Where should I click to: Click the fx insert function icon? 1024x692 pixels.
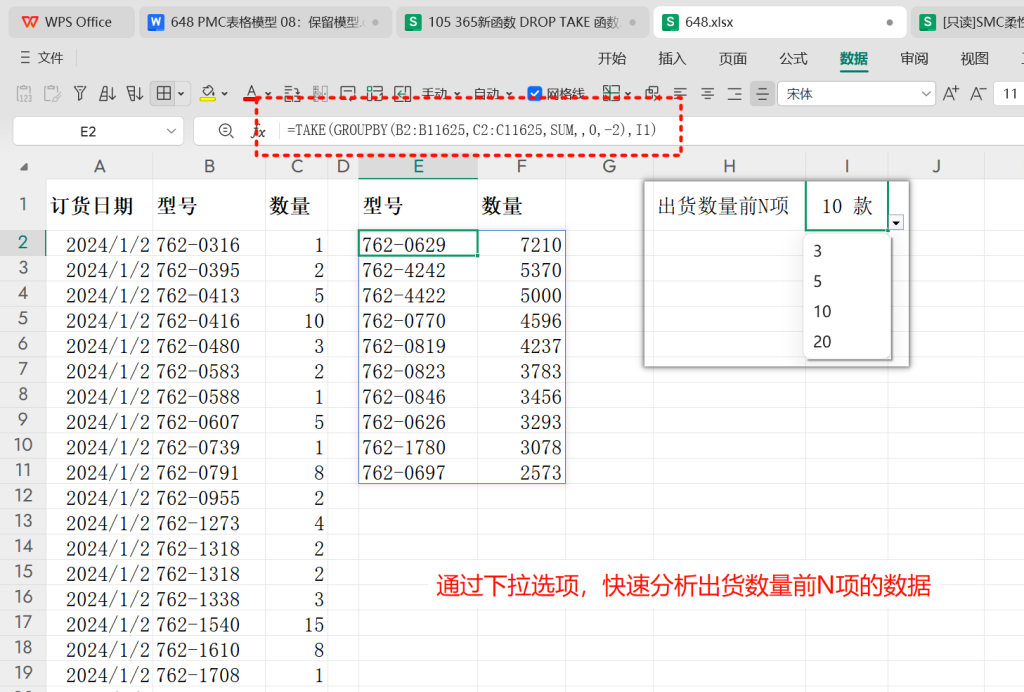coord(259,131)
